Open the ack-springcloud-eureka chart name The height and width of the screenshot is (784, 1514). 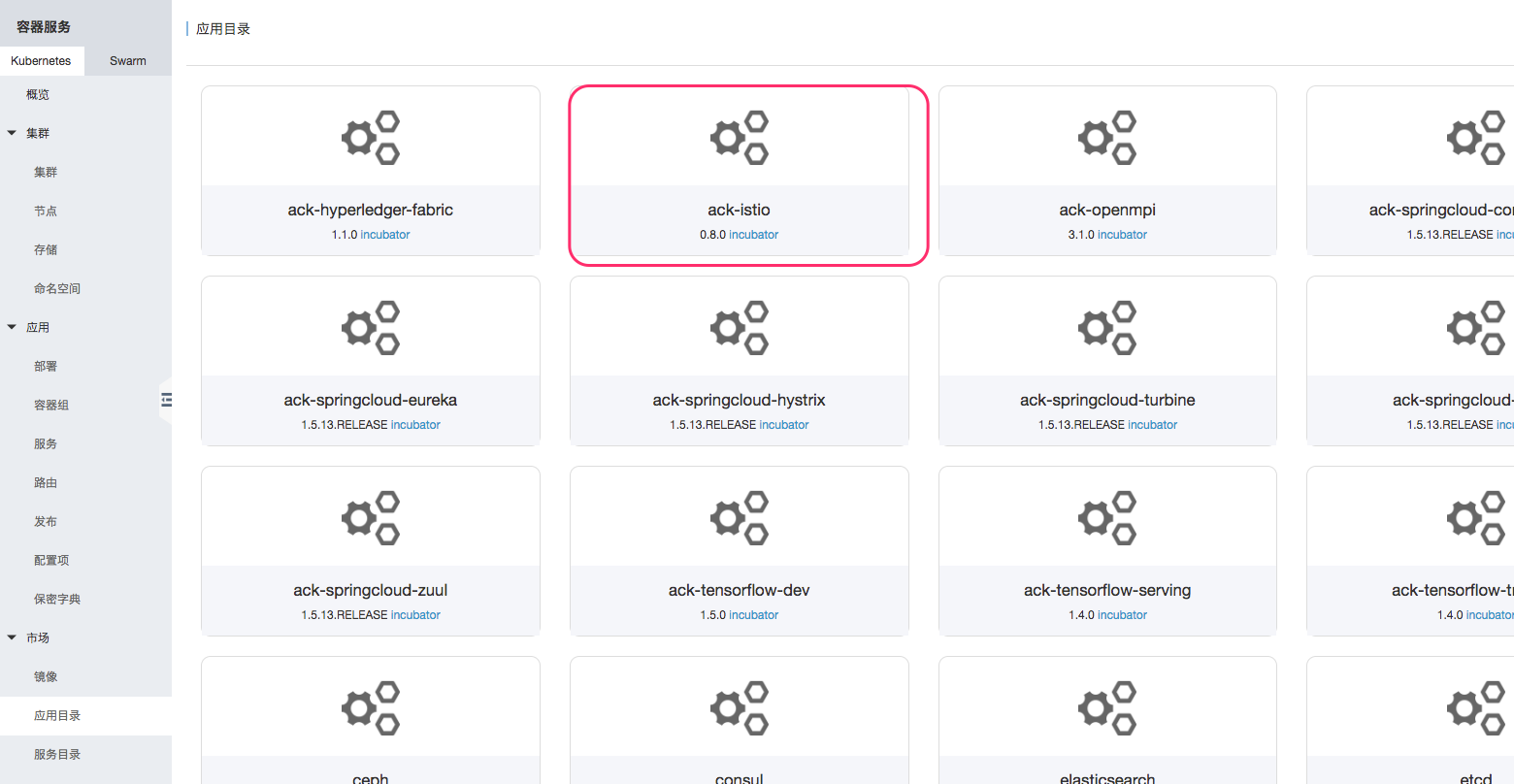(371, 400)
